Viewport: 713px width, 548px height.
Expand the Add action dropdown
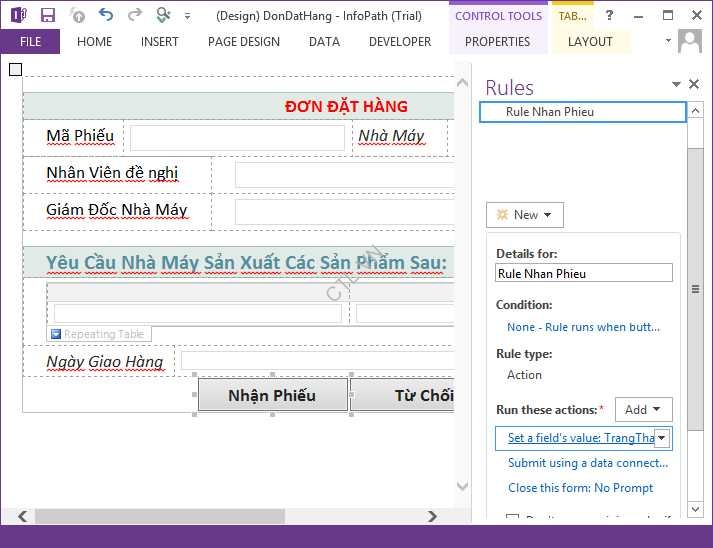643,409
